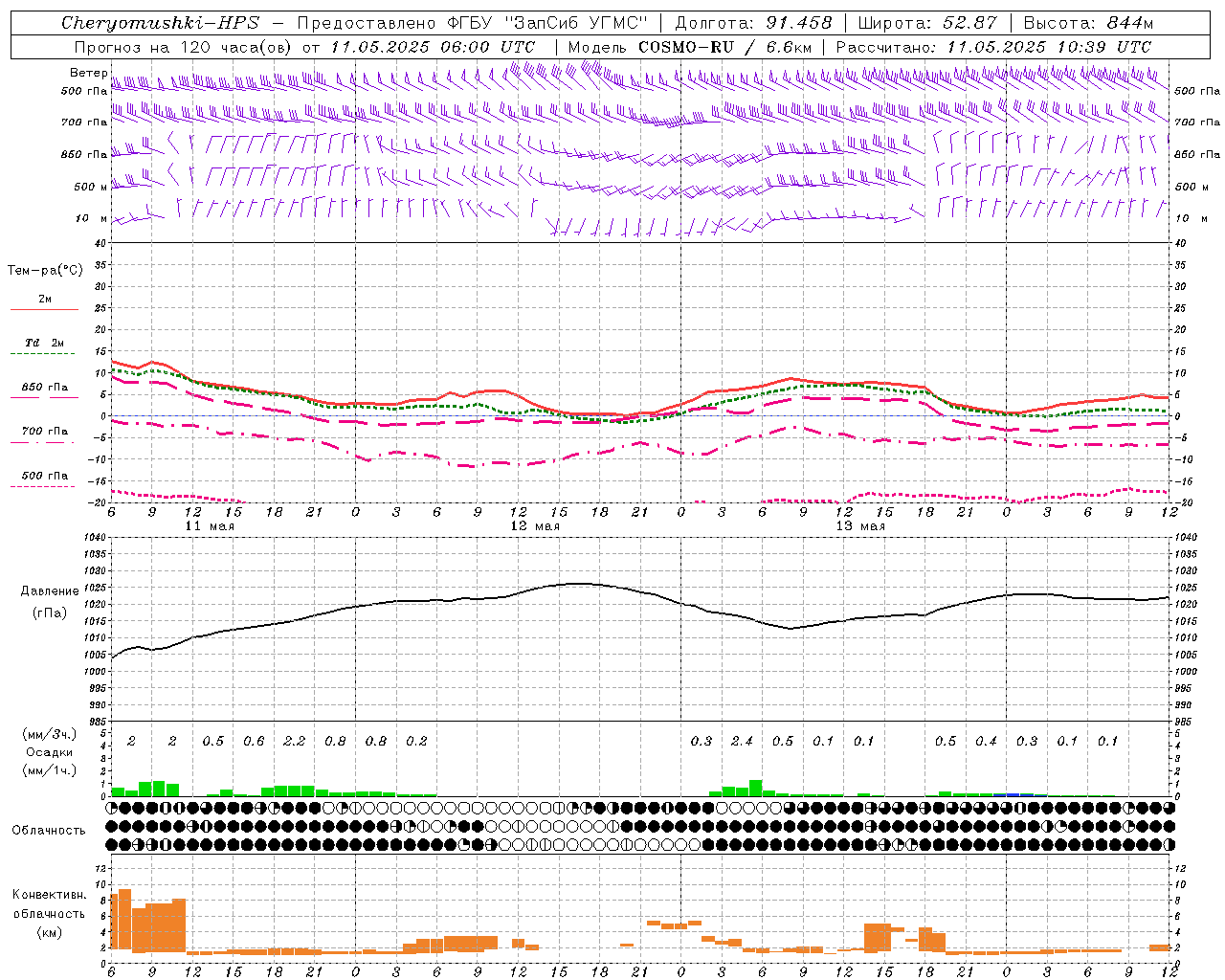This screenshot has width=1225, height=980.
Task: Click the 2.4 three-hour precipitation value
Action: tap(742, 742)
